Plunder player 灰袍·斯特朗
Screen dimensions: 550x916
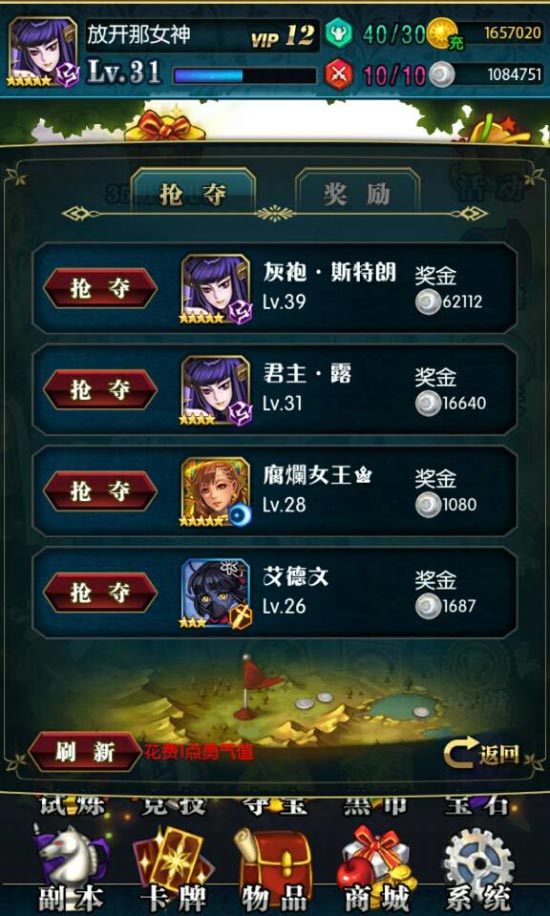click(x=101, y=288)
